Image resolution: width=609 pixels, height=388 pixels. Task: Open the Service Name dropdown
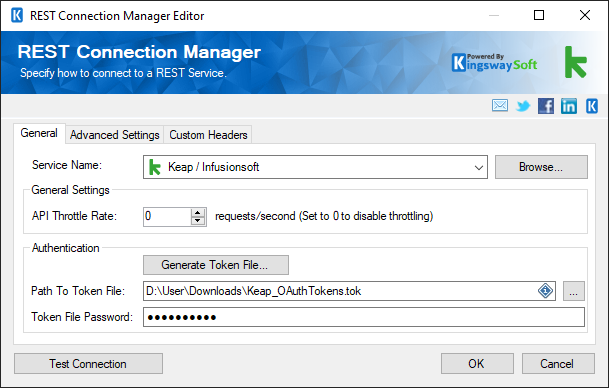[478, 167]
